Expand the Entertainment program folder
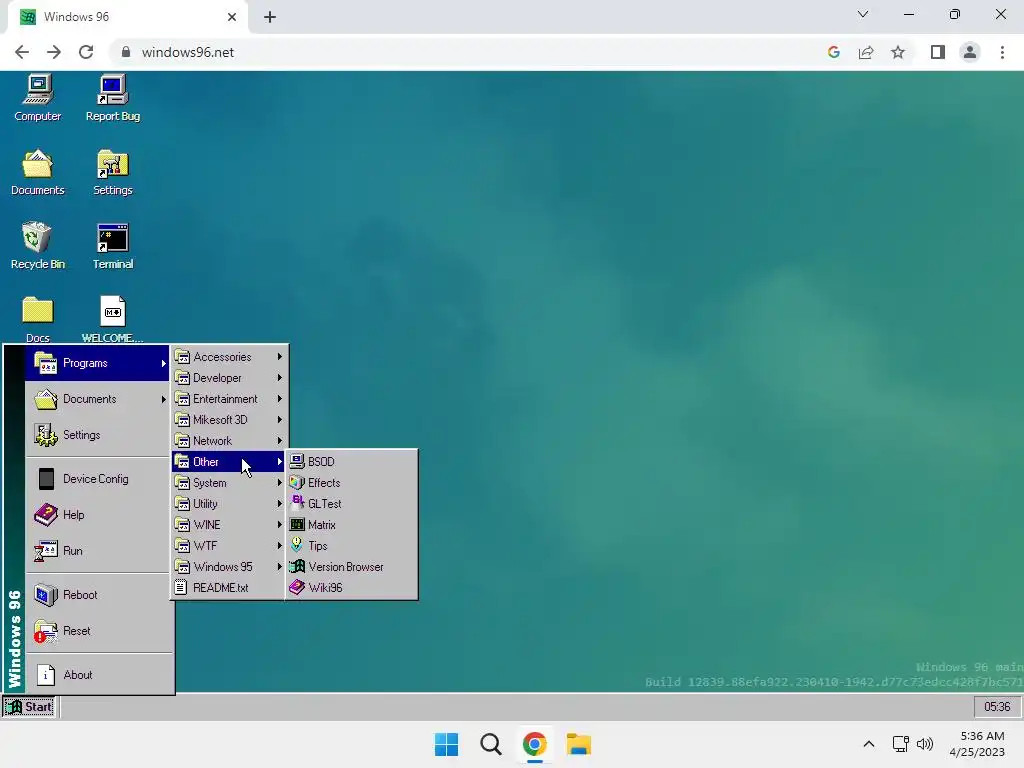 (229, 398)
